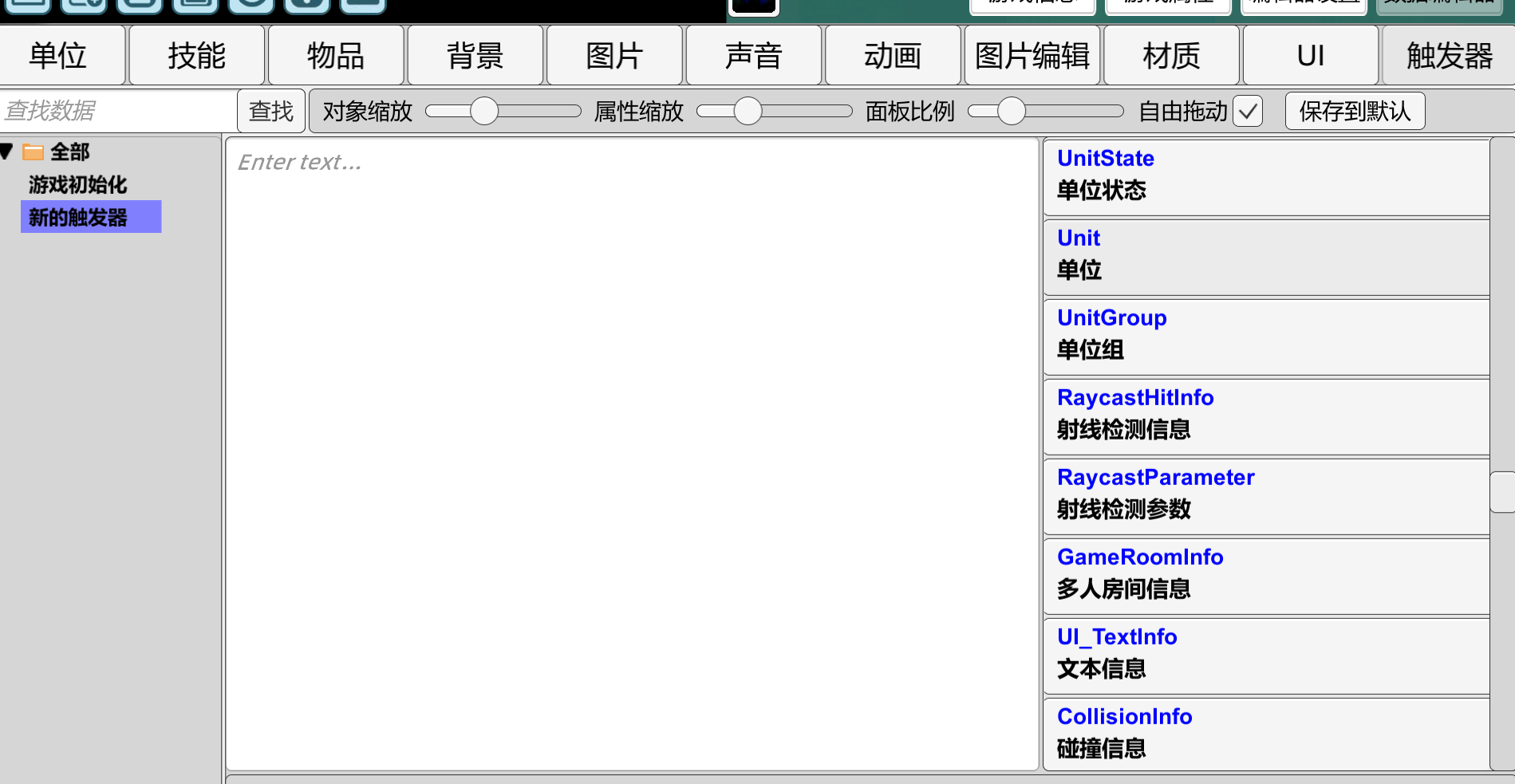Switch to the 动画 tab
The width and height of the screenshot is (1515, 784).
pyautogui.click(x=893, y=56)
